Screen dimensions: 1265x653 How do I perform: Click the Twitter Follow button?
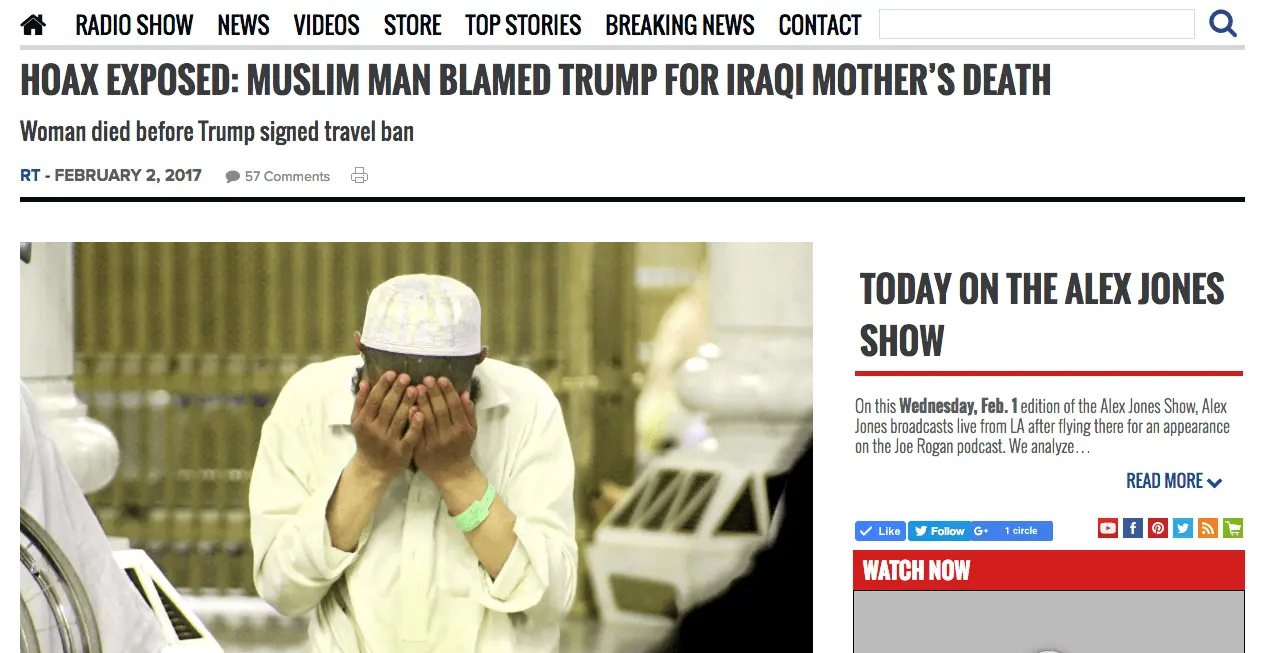(939, 531)
